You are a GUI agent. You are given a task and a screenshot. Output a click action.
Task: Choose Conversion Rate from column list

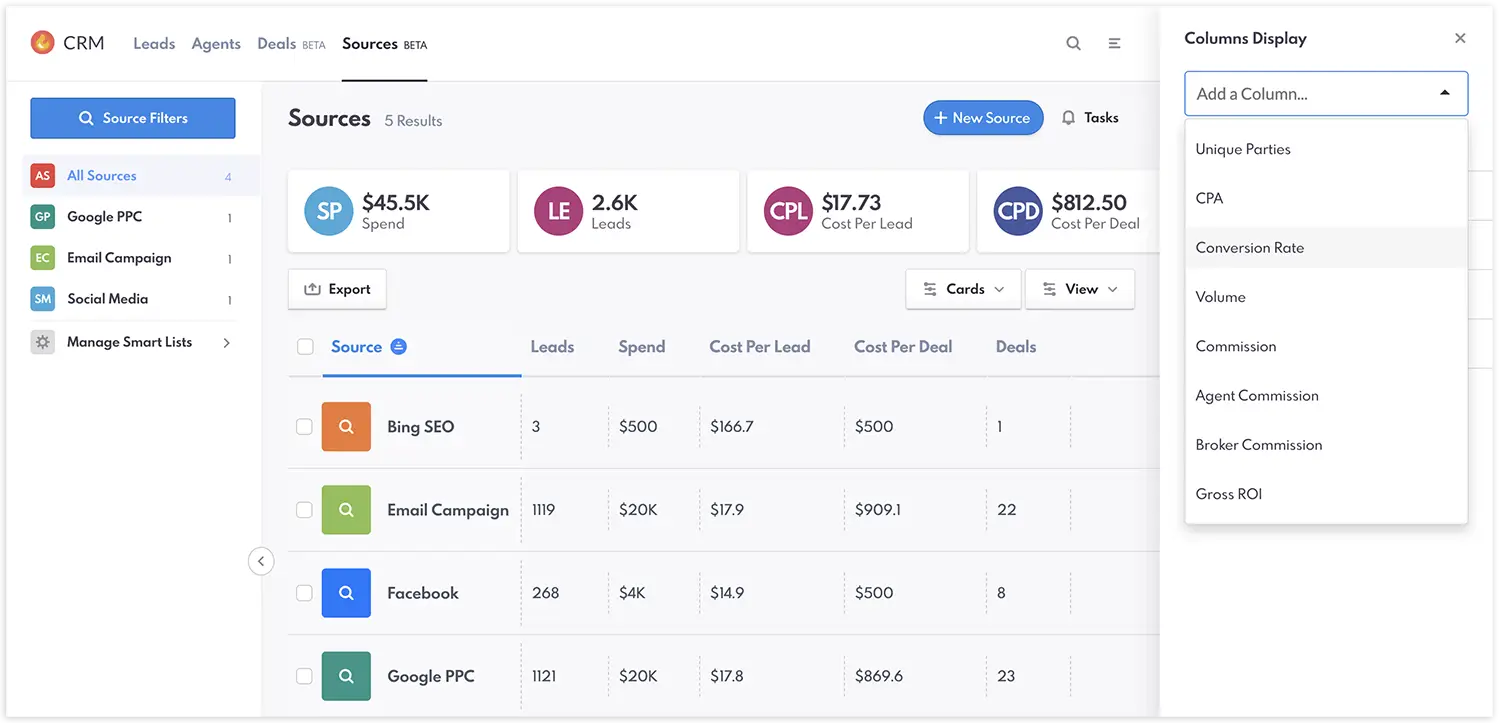coord(1250,248)
